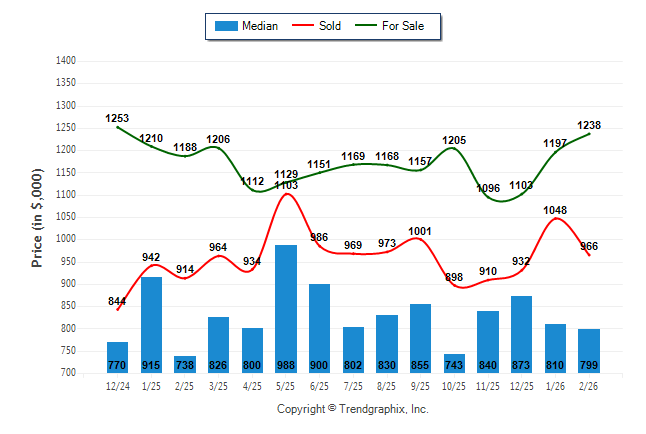Click the 1253 For Sale data label
Image resolution: width=646 pixels, height=434 pixels.
(118, 119)
